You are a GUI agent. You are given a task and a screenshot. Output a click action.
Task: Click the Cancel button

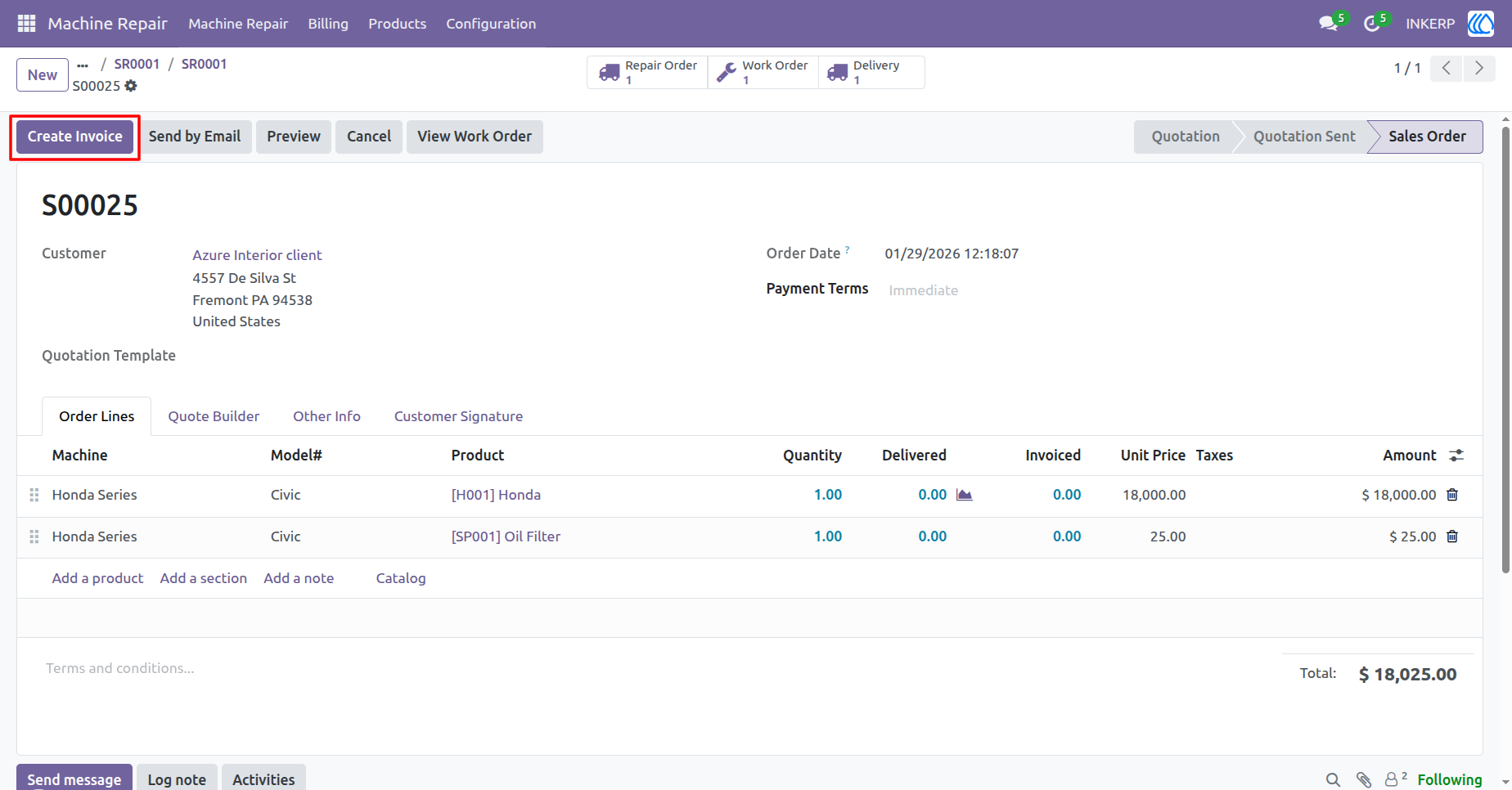[369, 137]
